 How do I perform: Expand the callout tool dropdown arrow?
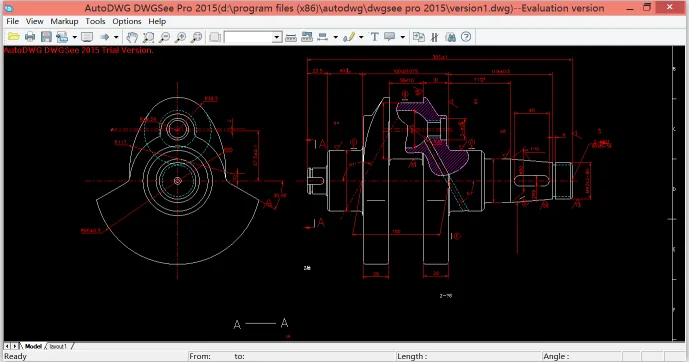402,37
